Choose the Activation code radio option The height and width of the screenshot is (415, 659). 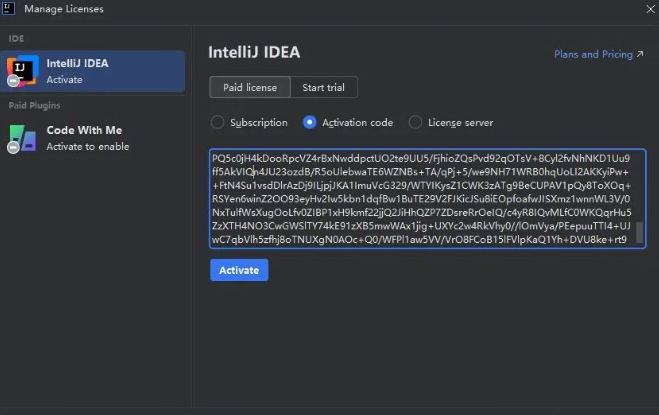point(309,123)
